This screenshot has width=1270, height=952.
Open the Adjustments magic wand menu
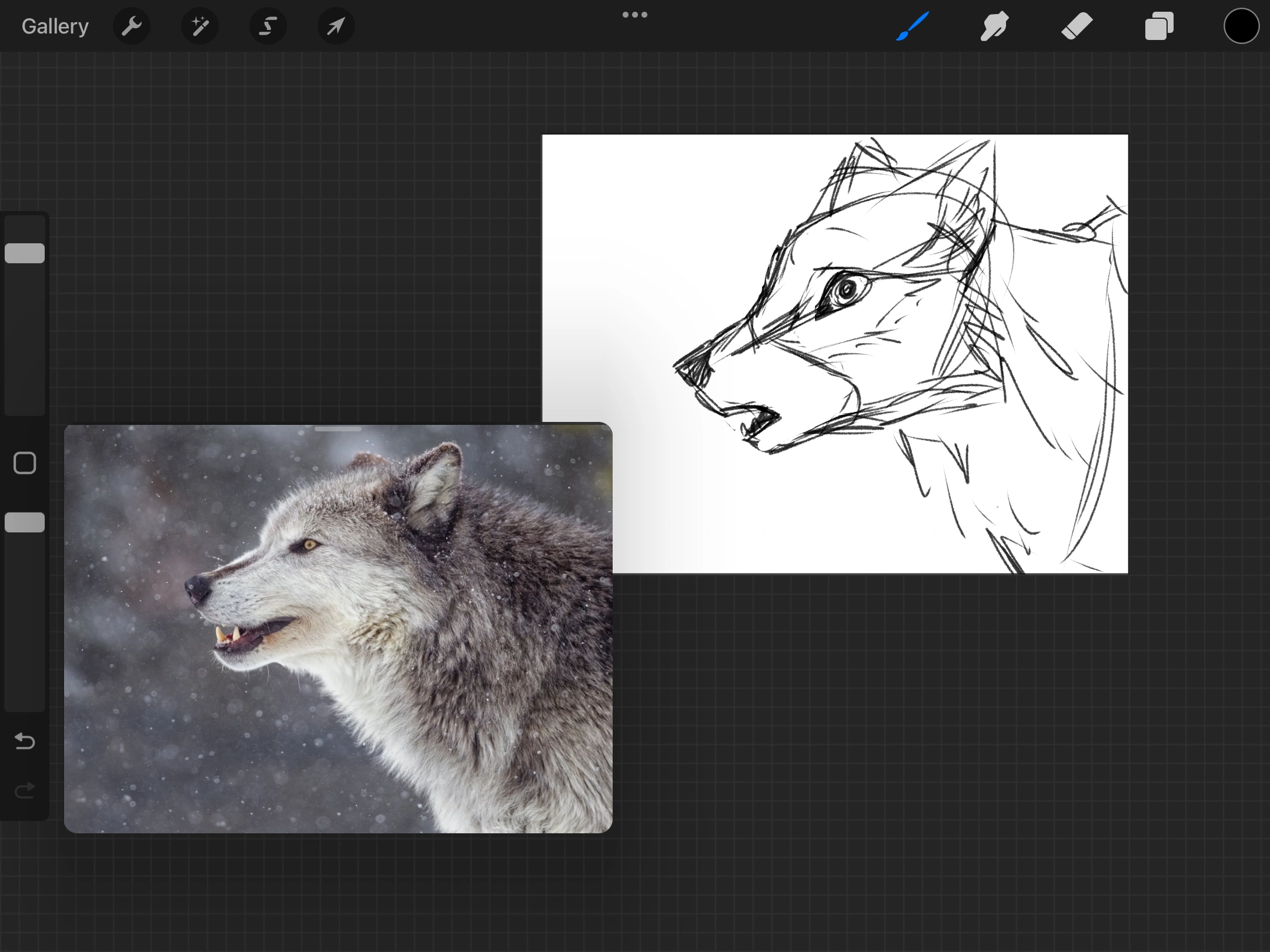click(200, 26)
